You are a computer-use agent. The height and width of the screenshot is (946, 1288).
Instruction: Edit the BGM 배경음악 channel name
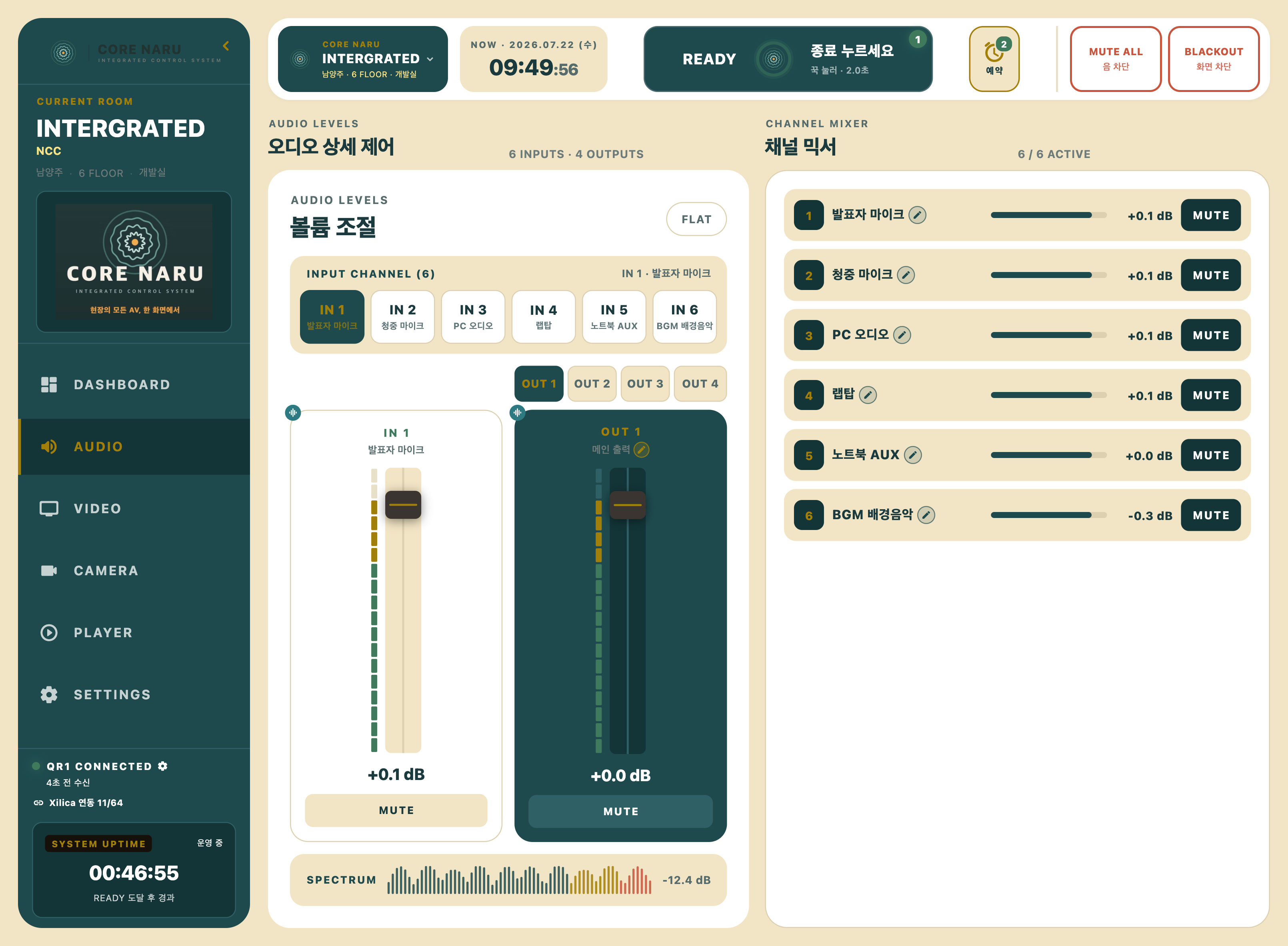coord(926,515)
